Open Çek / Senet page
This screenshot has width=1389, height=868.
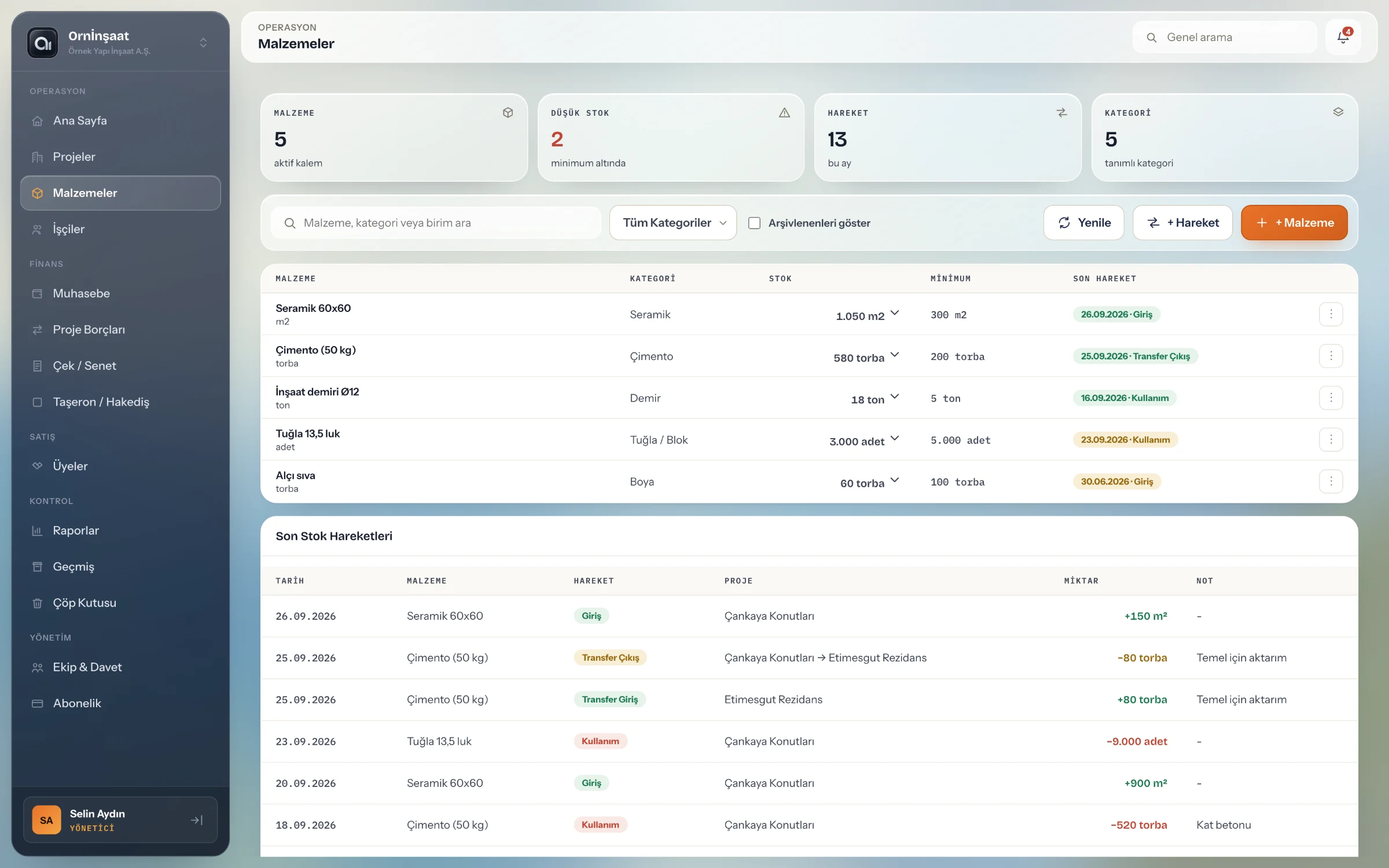120,366
